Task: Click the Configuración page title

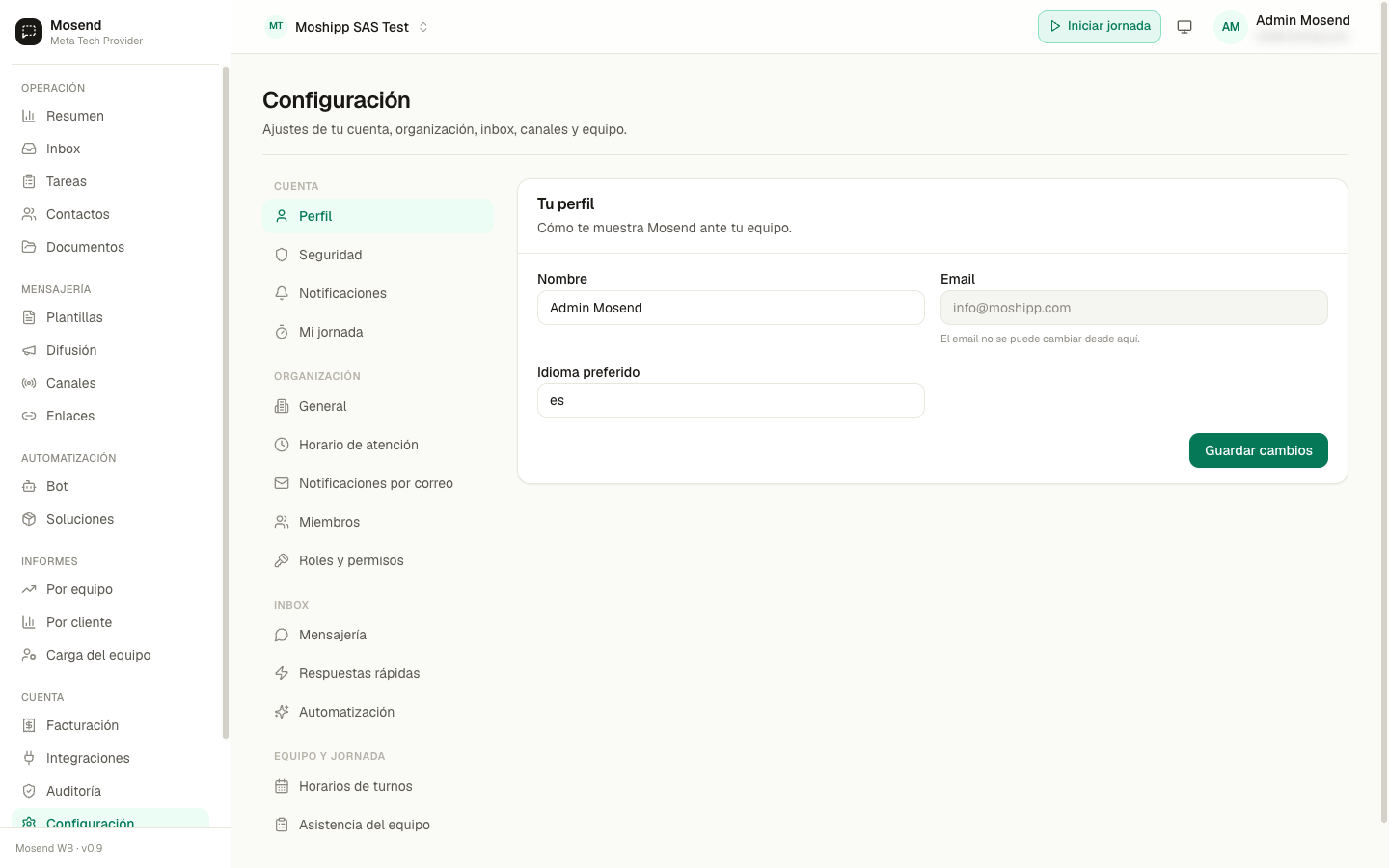Action: (x=337, y=100)
